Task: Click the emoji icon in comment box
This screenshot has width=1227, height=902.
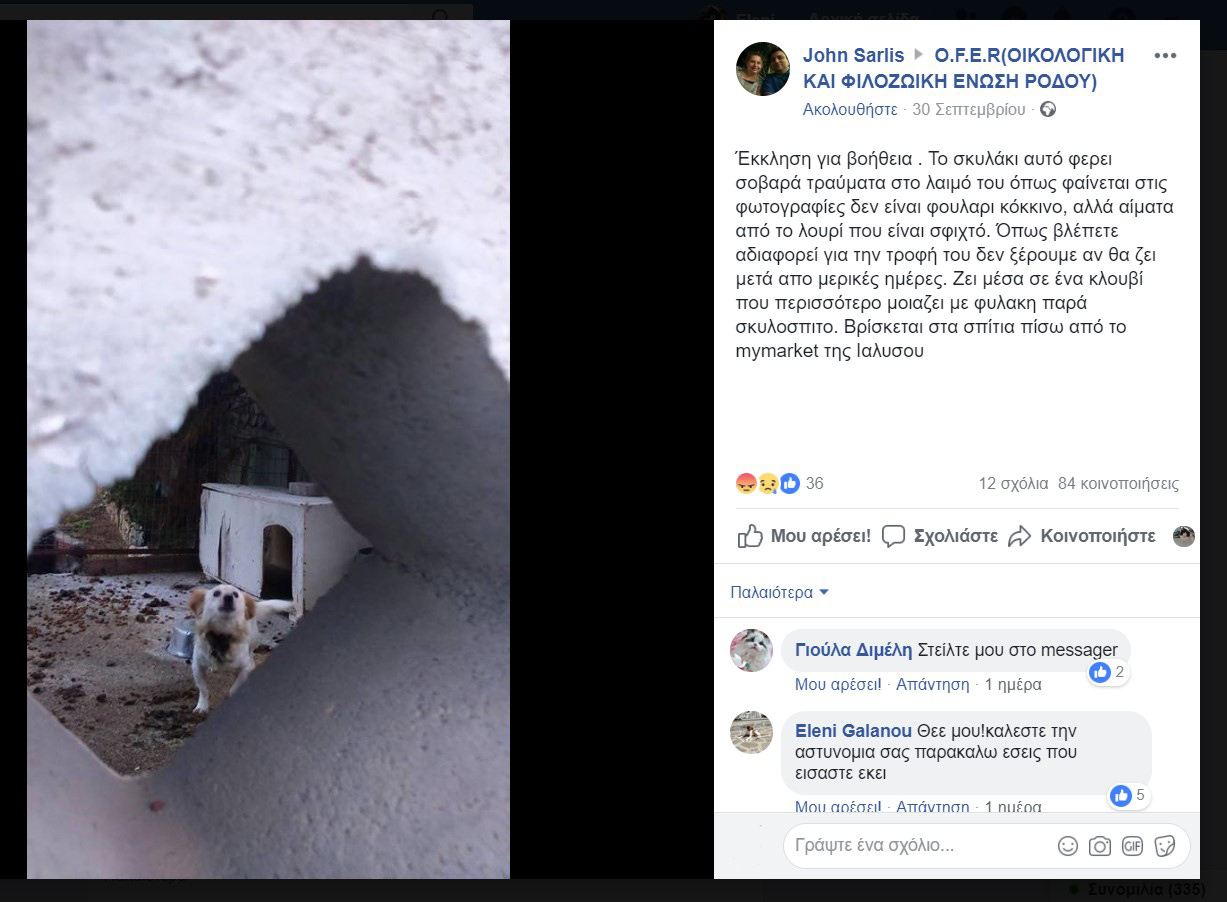Action: click(x=1068, y=846)
